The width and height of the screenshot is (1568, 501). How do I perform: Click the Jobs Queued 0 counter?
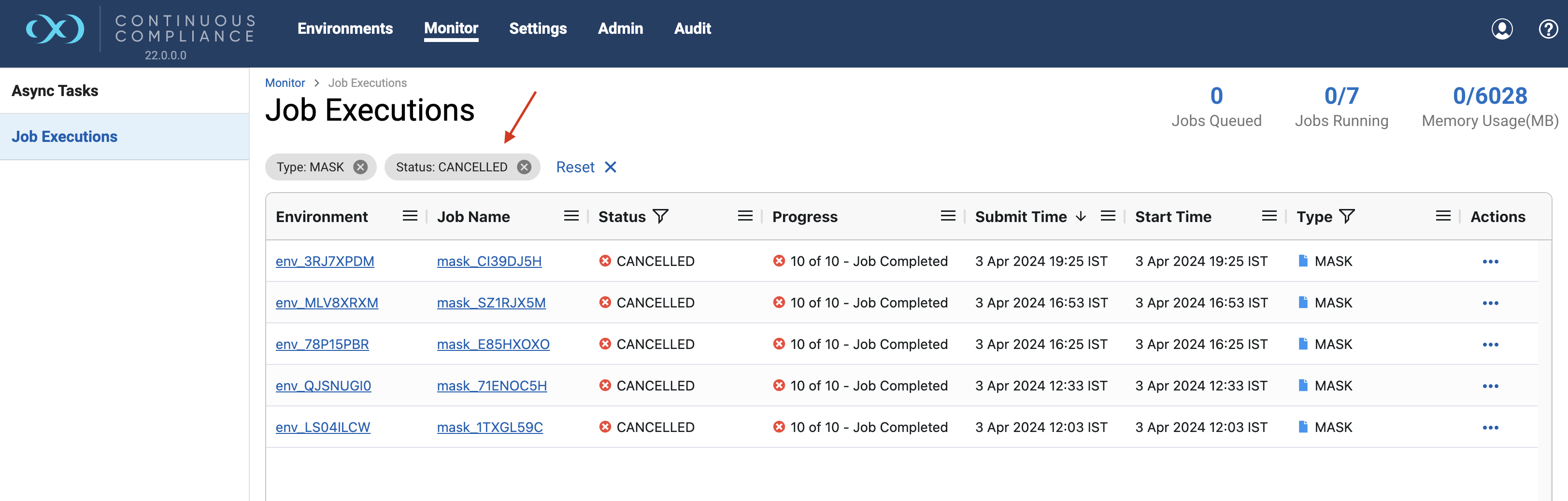[1216, 96]
